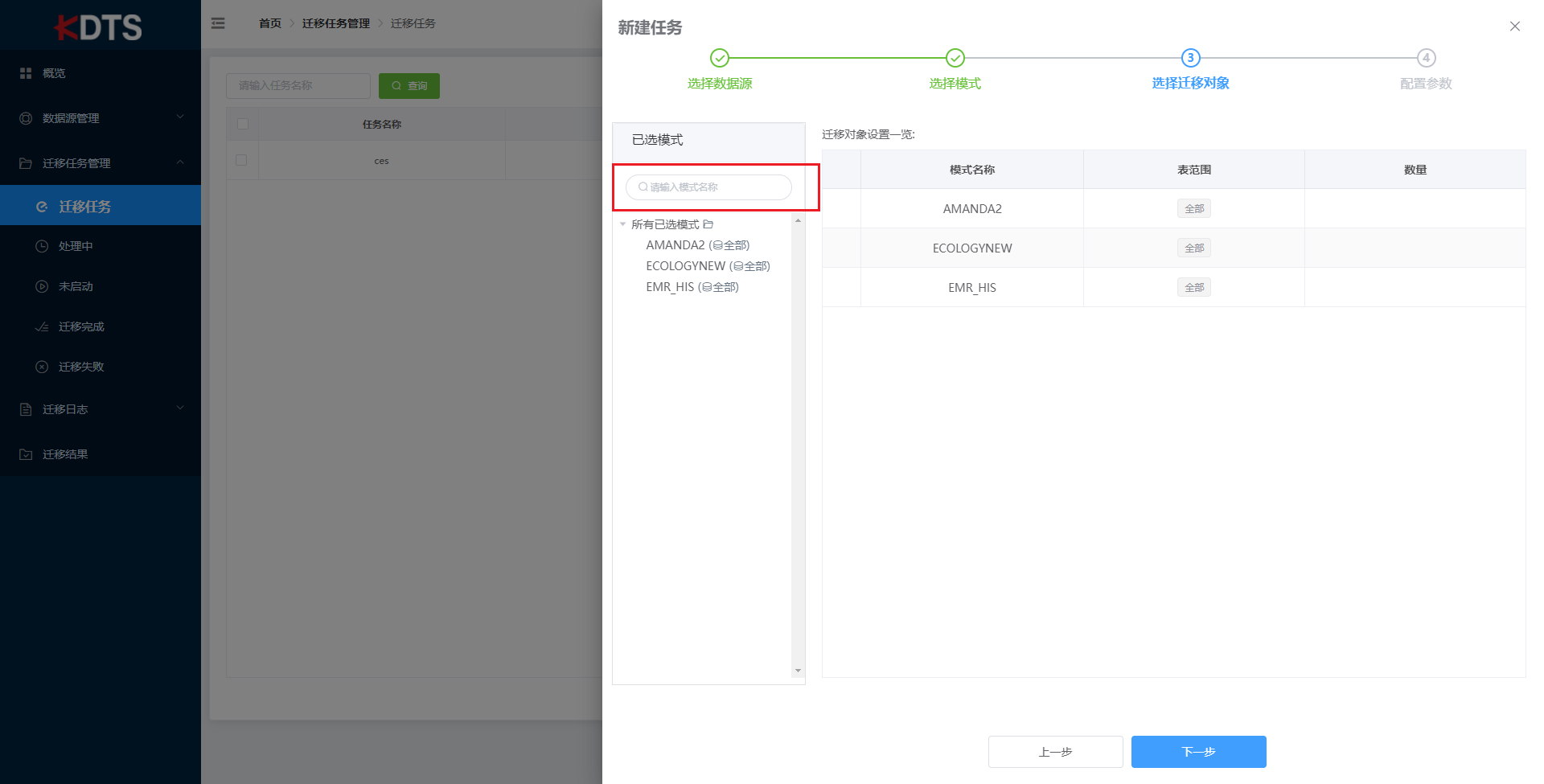Focus the 请输入任务名称 search field
Screen dimensions: 1544x784
[298, 85]
